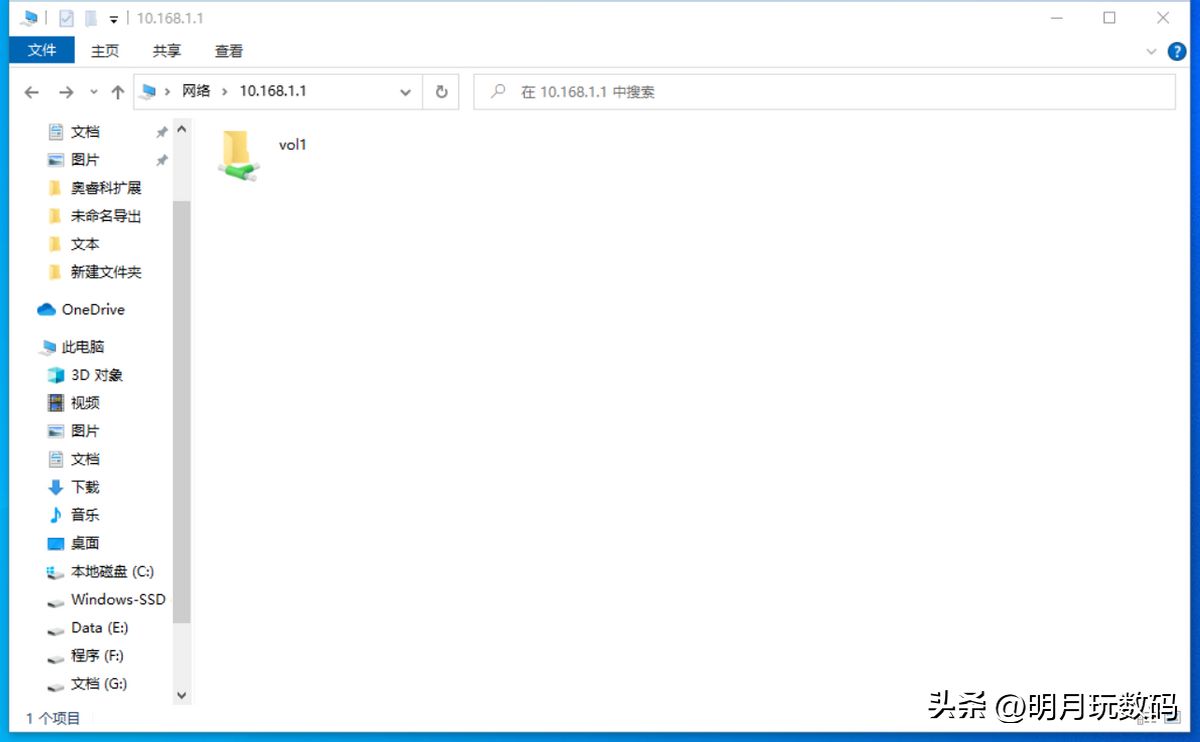
Task: Click the navigation pane scroll down arrow
Action: pyautogui.click(x=181, y=694)
